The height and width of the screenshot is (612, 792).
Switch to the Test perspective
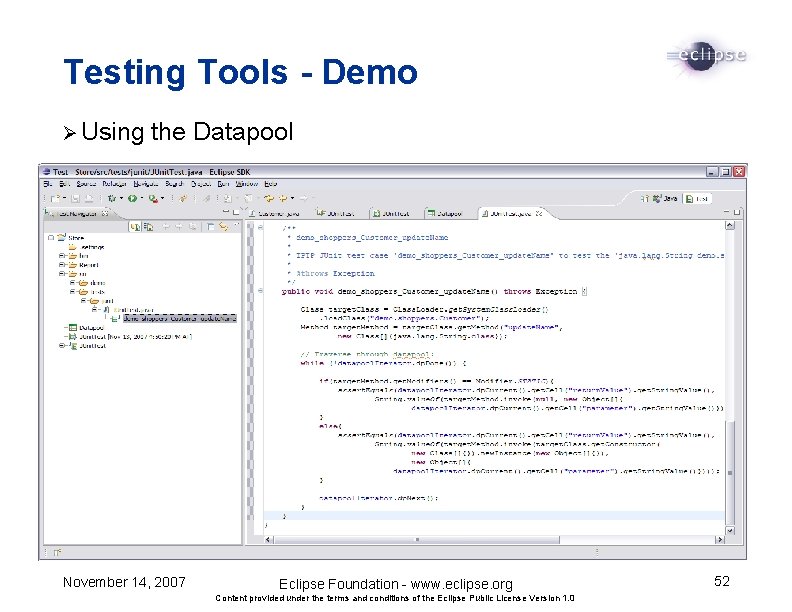pyautogui.click(x=697, y=198)
